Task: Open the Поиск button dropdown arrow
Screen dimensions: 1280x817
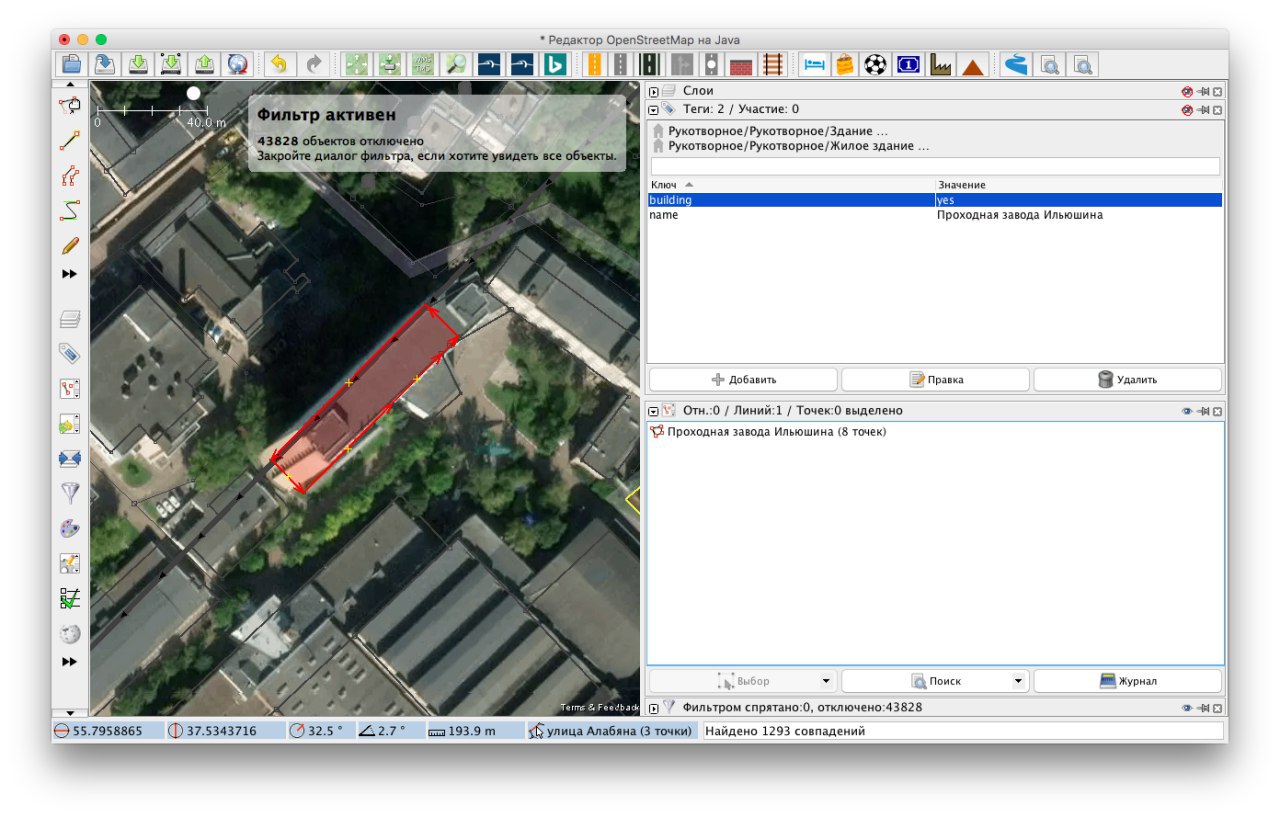Action: pyautogui.click(x=1018, y=682)
